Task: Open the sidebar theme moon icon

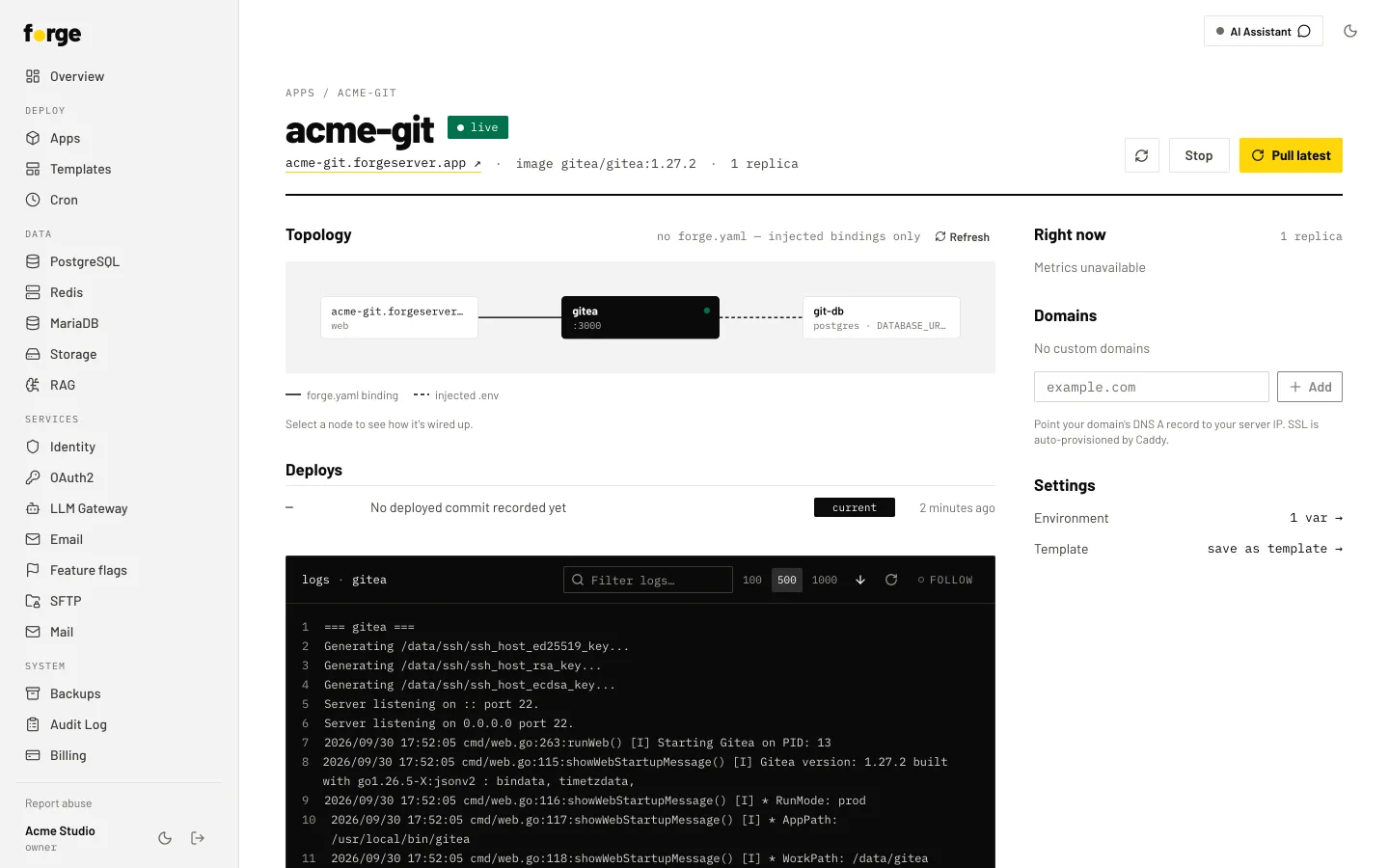Action: [x=165, y=838]
